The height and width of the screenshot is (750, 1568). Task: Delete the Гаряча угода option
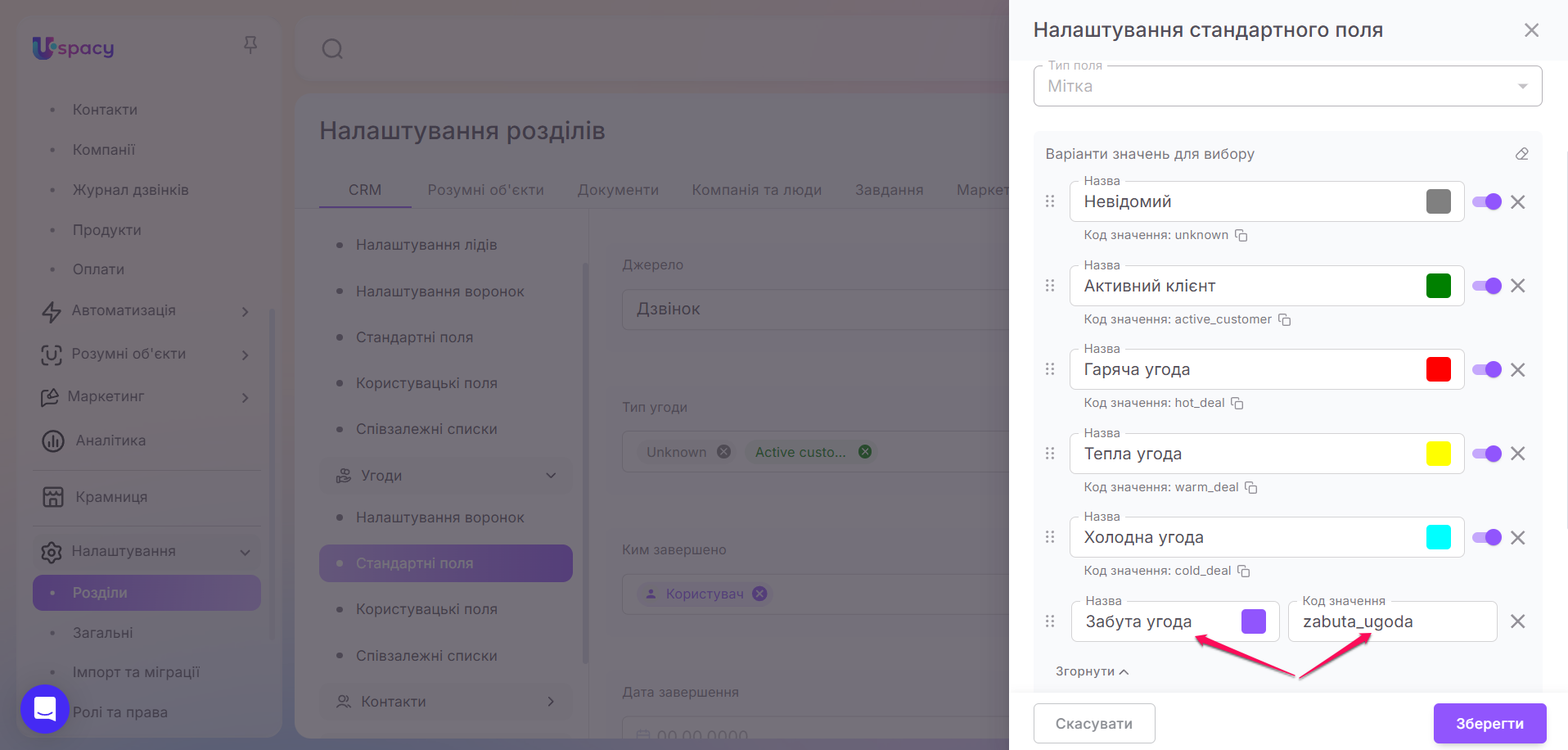1518,370
